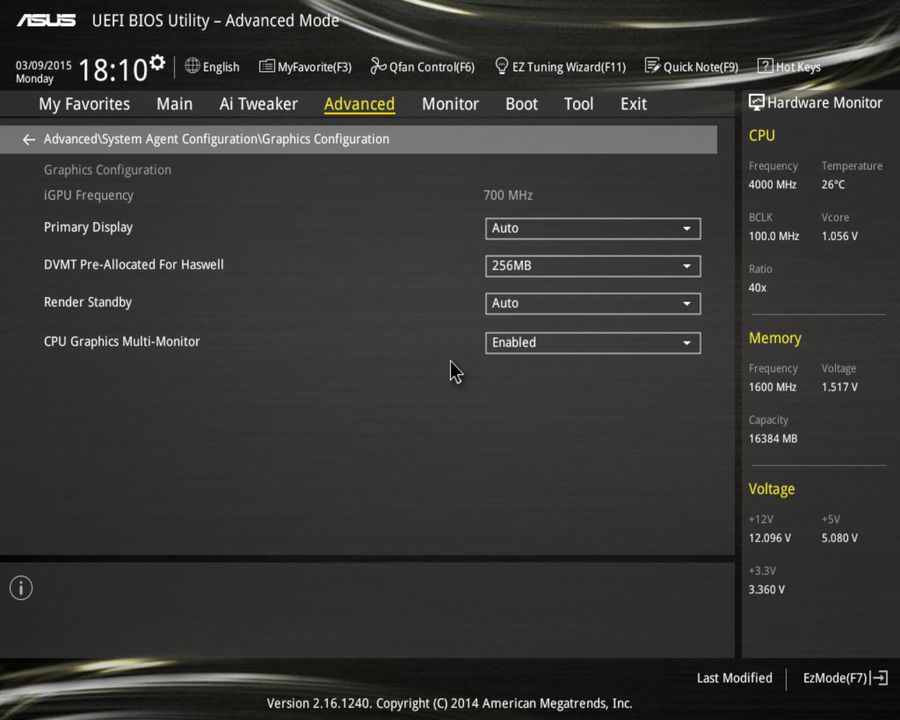Change DVMT Pre-Allocated memory size

[592, 265]
